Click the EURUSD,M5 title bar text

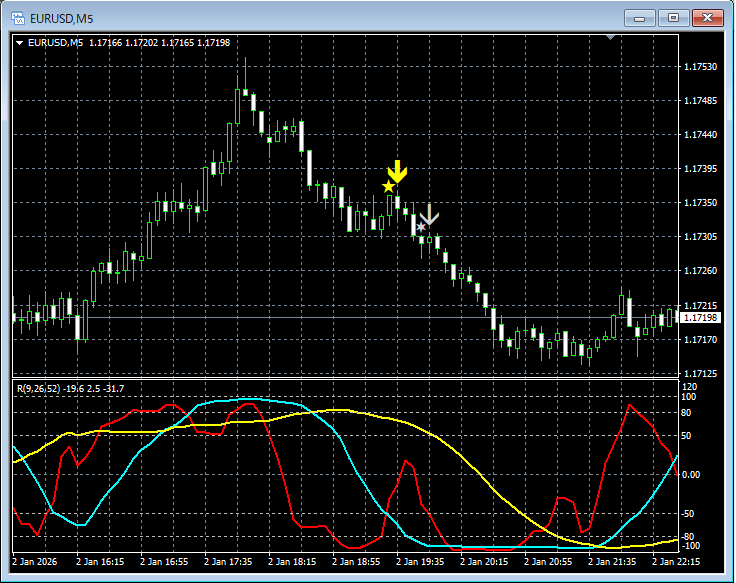tap(61, 19)
